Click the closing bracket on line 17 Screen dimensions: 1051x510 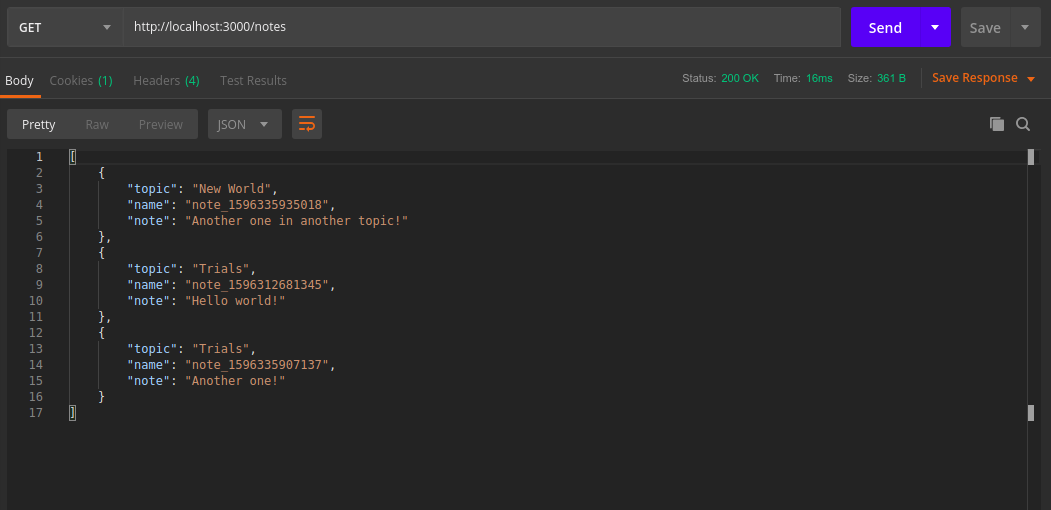(72, 413)
